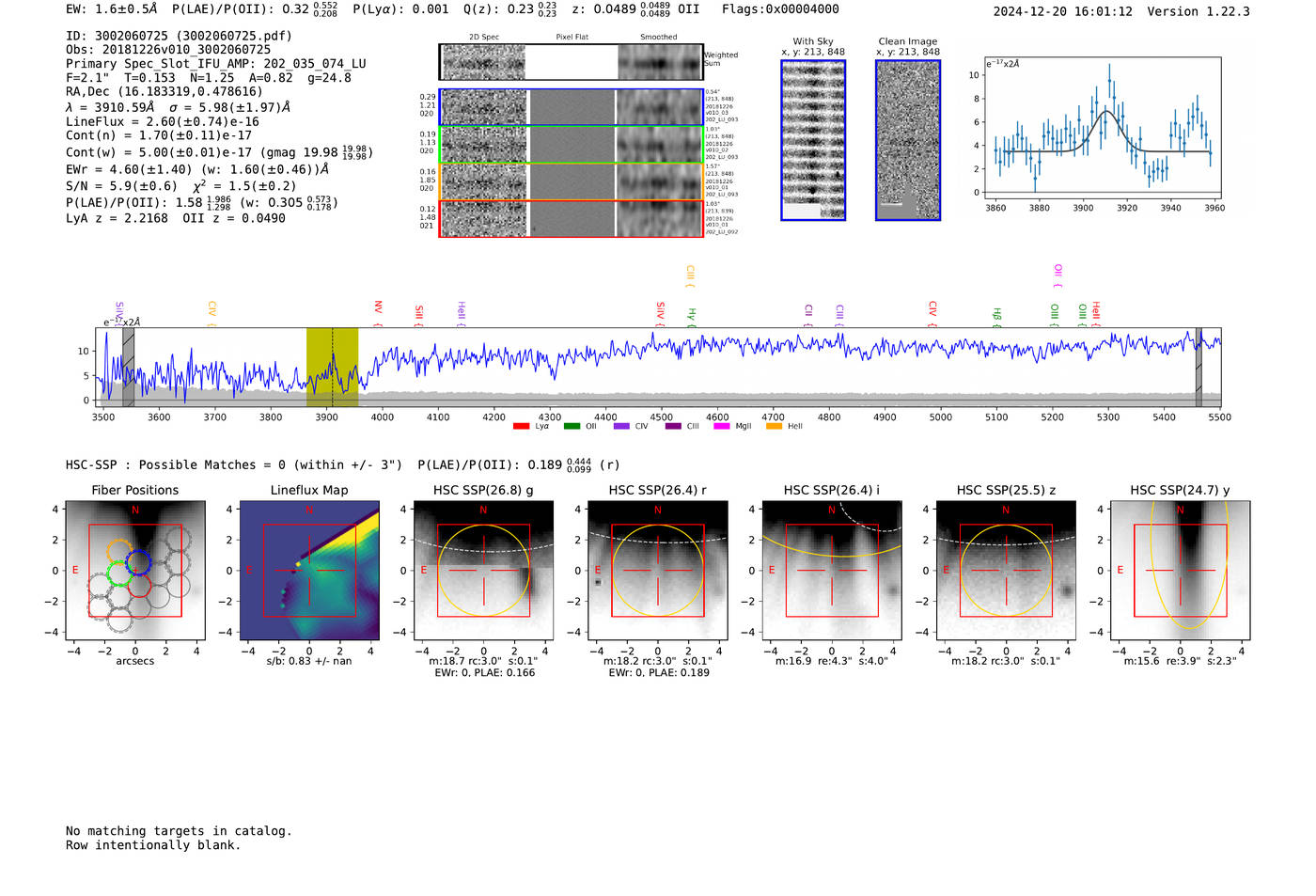Viewport: 1316px width, 896px height.
Task: Select the CIV legend color box
Action: pos(621,427)
